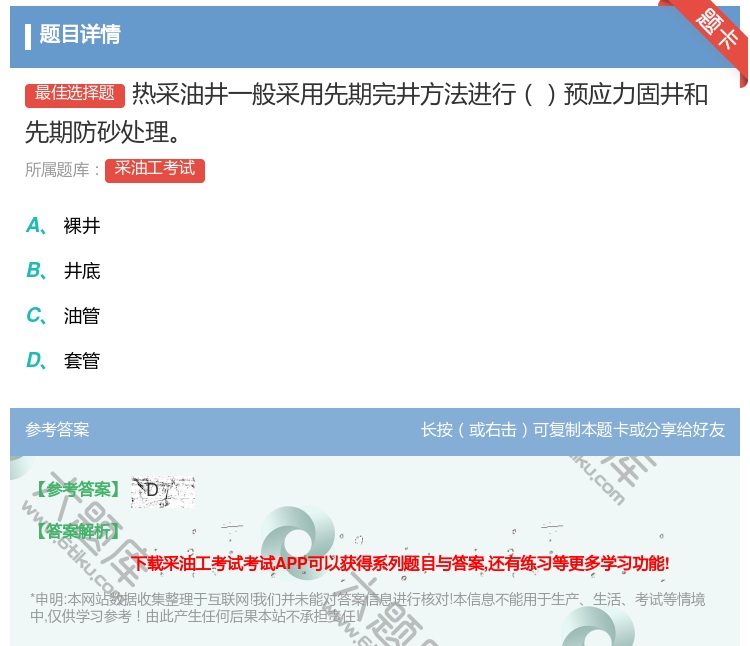Click the answer image showing D
This screenshot has width=750, height=646.
tap(163, 492)
